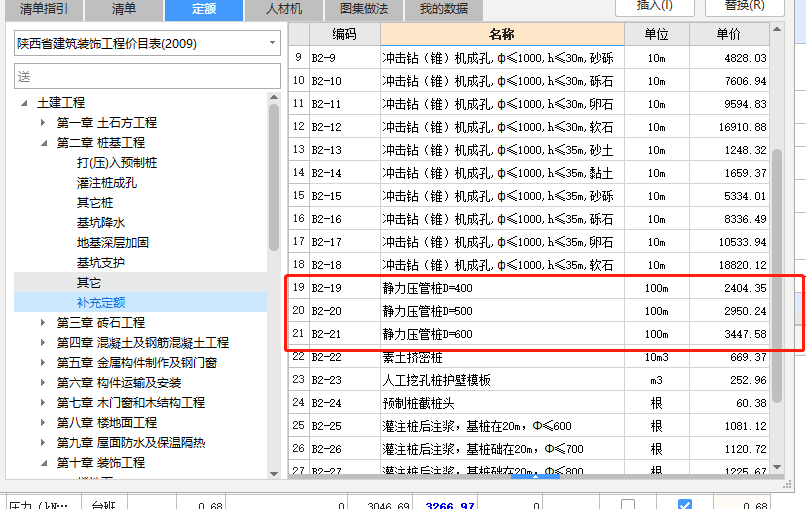Select row B2-19 静力压管桩D=400
The height and width of the screenshot is (509, 806).
pos(528,288)
